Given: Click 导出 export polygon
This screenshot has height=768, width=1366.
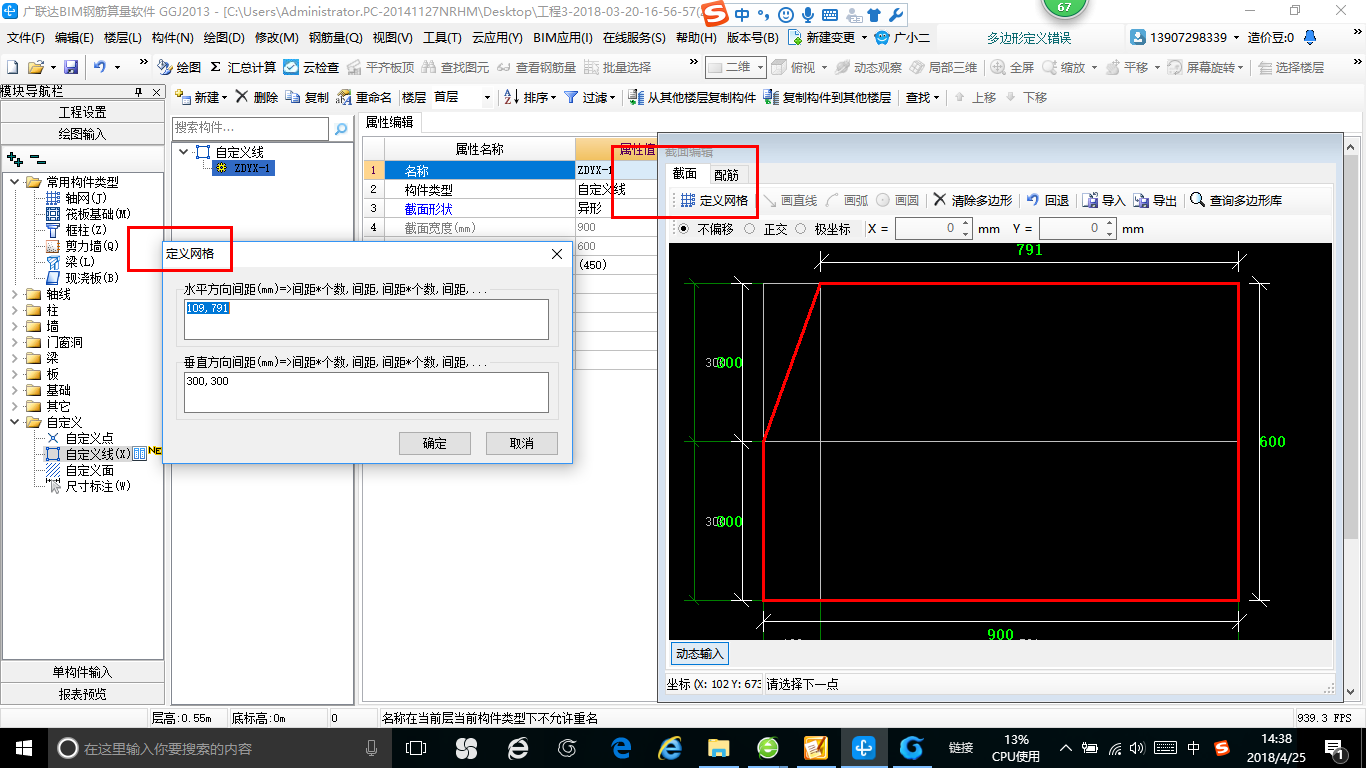Looking at the screenshot, I should (1155, 200).
